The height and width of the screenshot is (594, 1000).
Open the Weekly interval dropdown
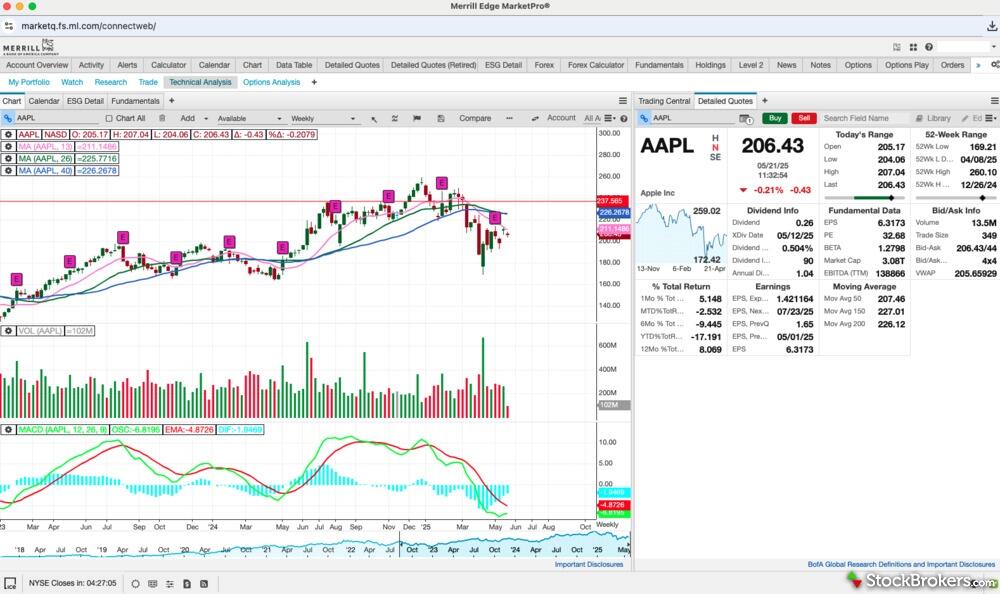pos(324,118)
